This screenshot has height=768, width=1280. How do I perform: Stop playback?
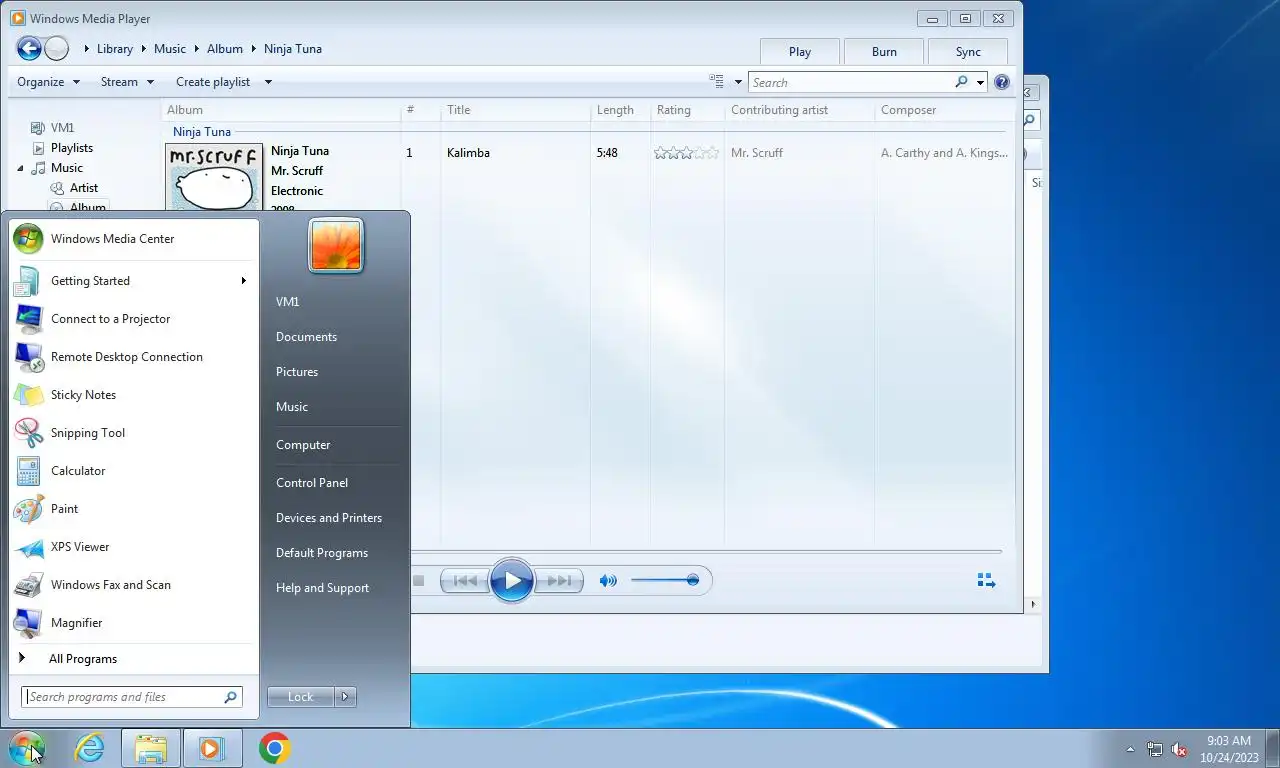pos(419,581)
